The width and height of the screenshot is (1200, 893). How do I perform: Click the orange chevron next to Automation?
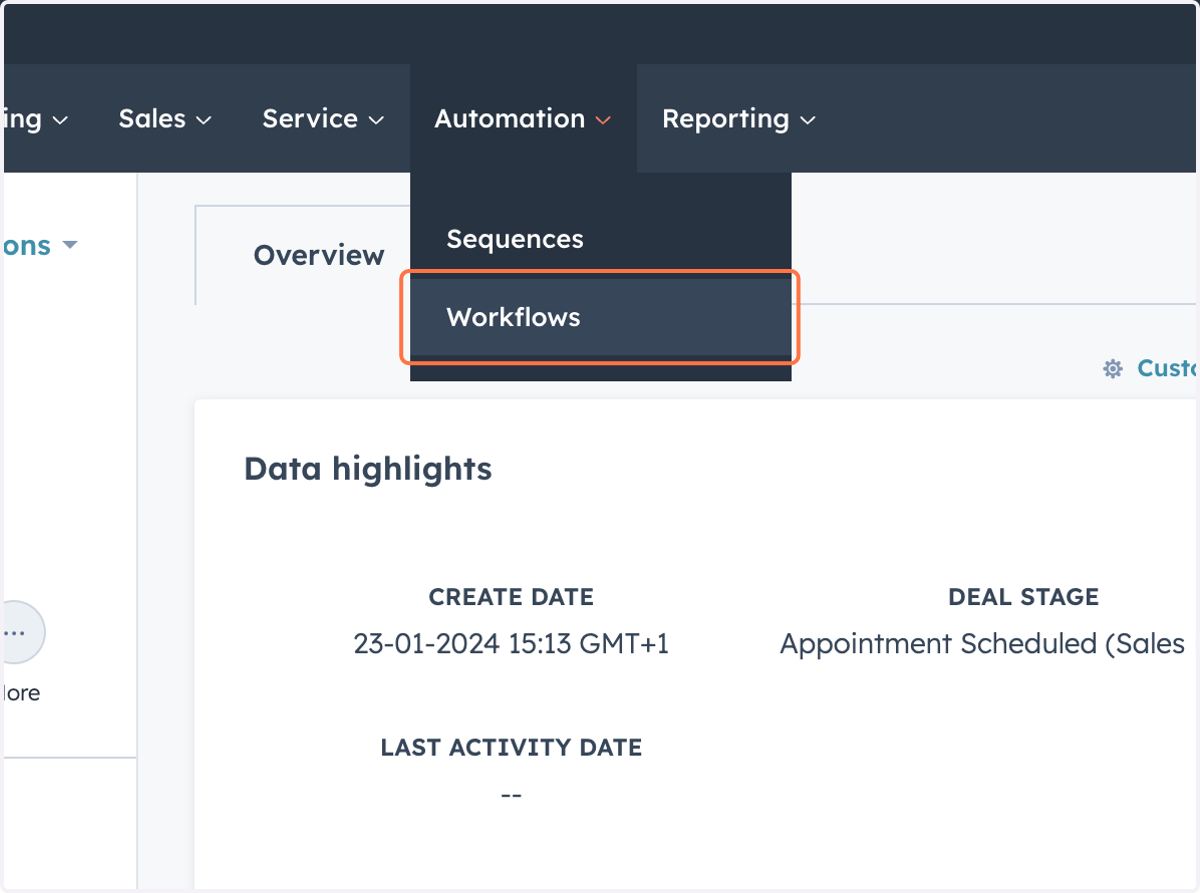603,120
